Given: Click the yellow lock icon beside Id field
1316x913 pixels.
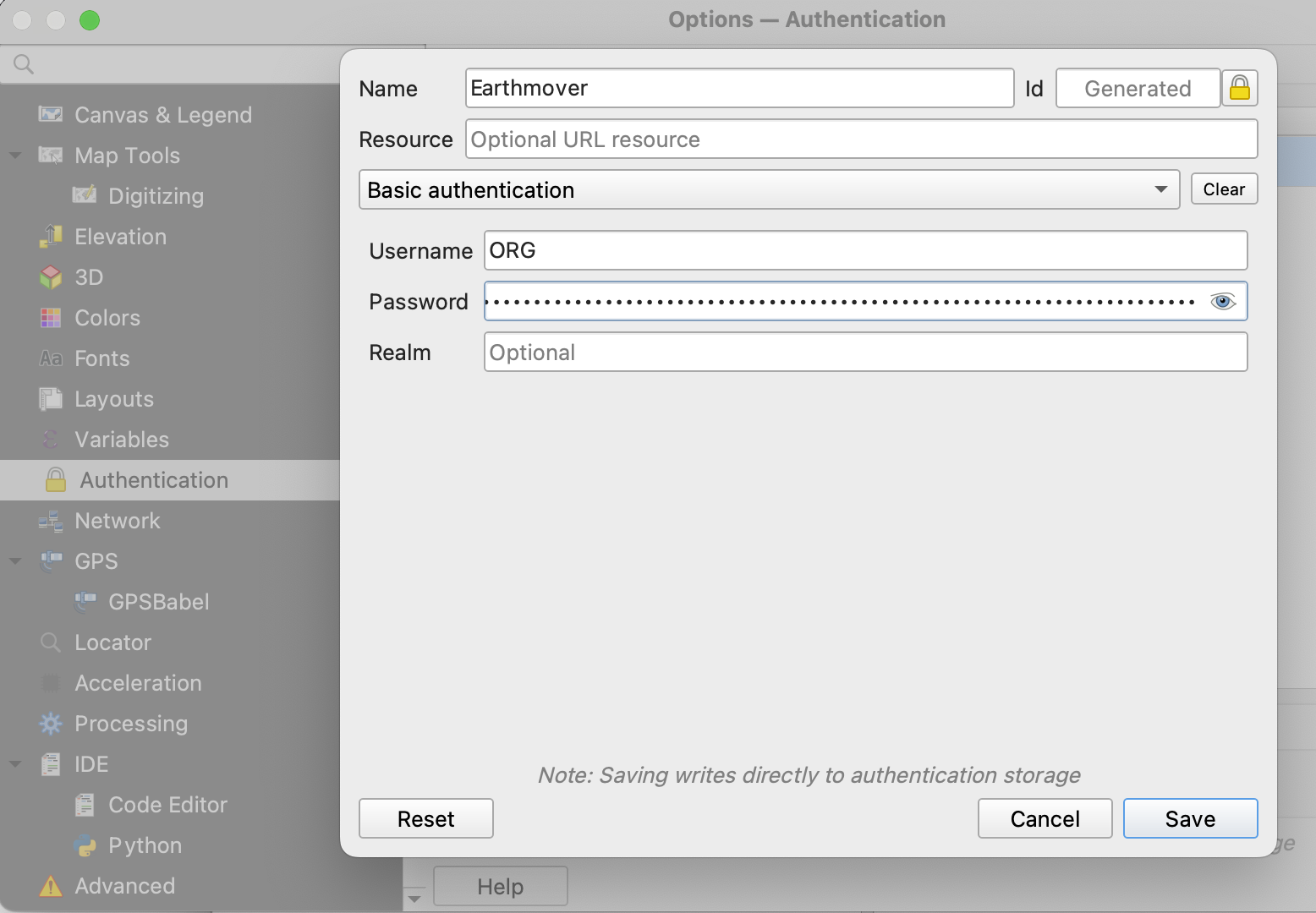Looking at the screenshot, I should pyautogui.click(x=1239, y=88).
